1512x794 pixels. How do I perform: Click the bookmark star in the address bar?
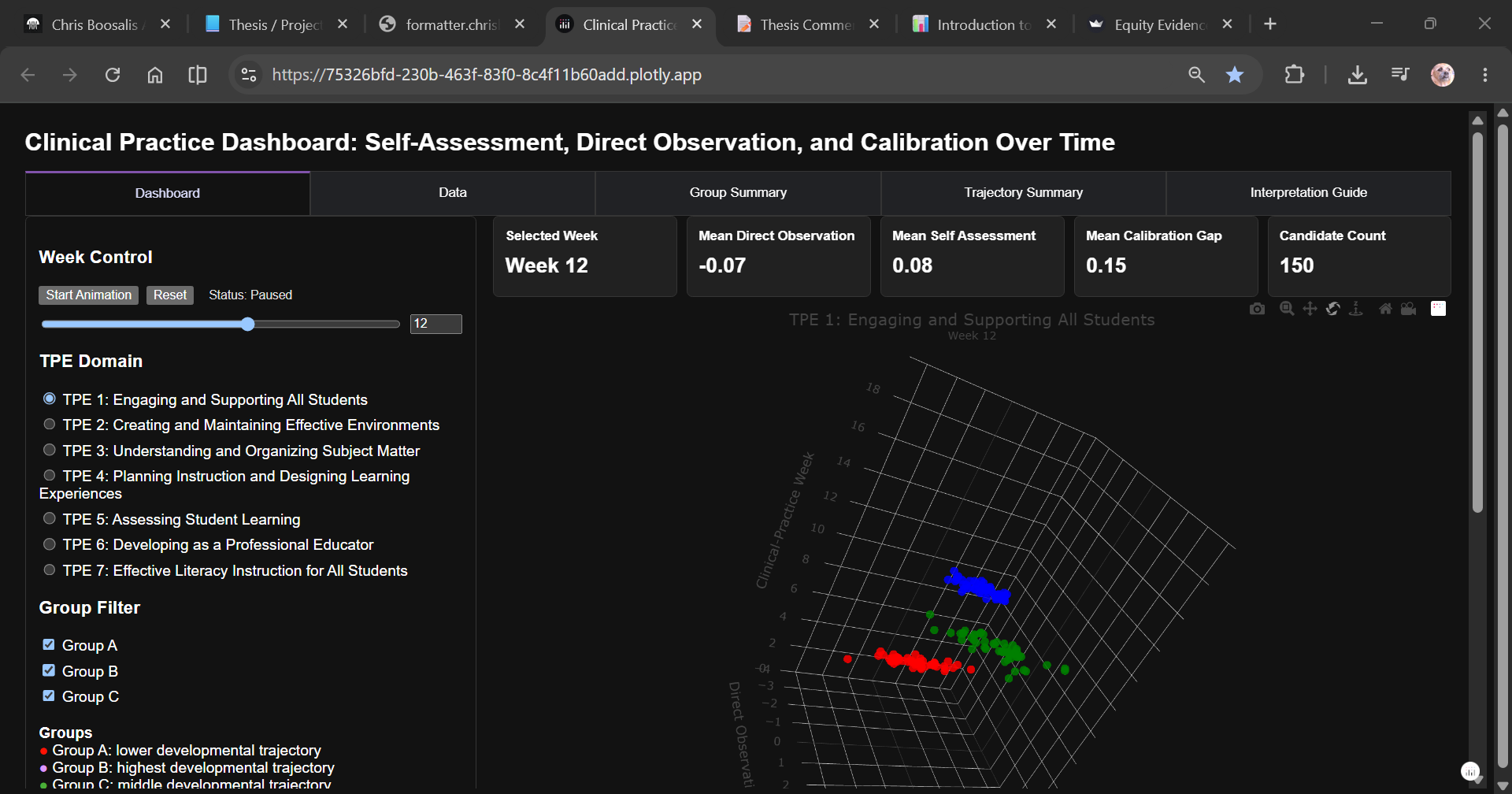(1235, 75)
